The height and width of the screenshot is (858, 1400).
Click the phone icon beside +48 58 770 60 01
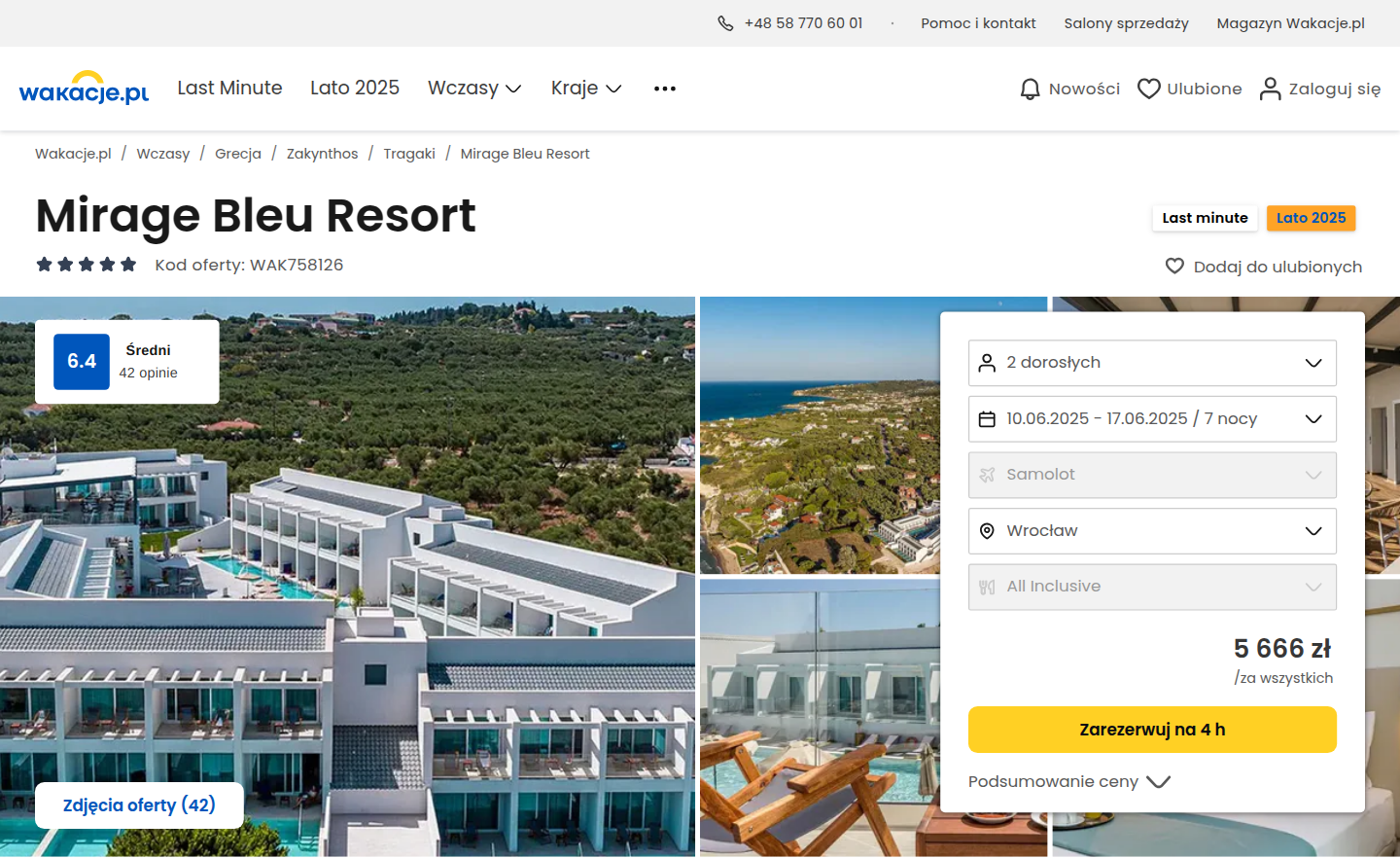click(725, 23)
